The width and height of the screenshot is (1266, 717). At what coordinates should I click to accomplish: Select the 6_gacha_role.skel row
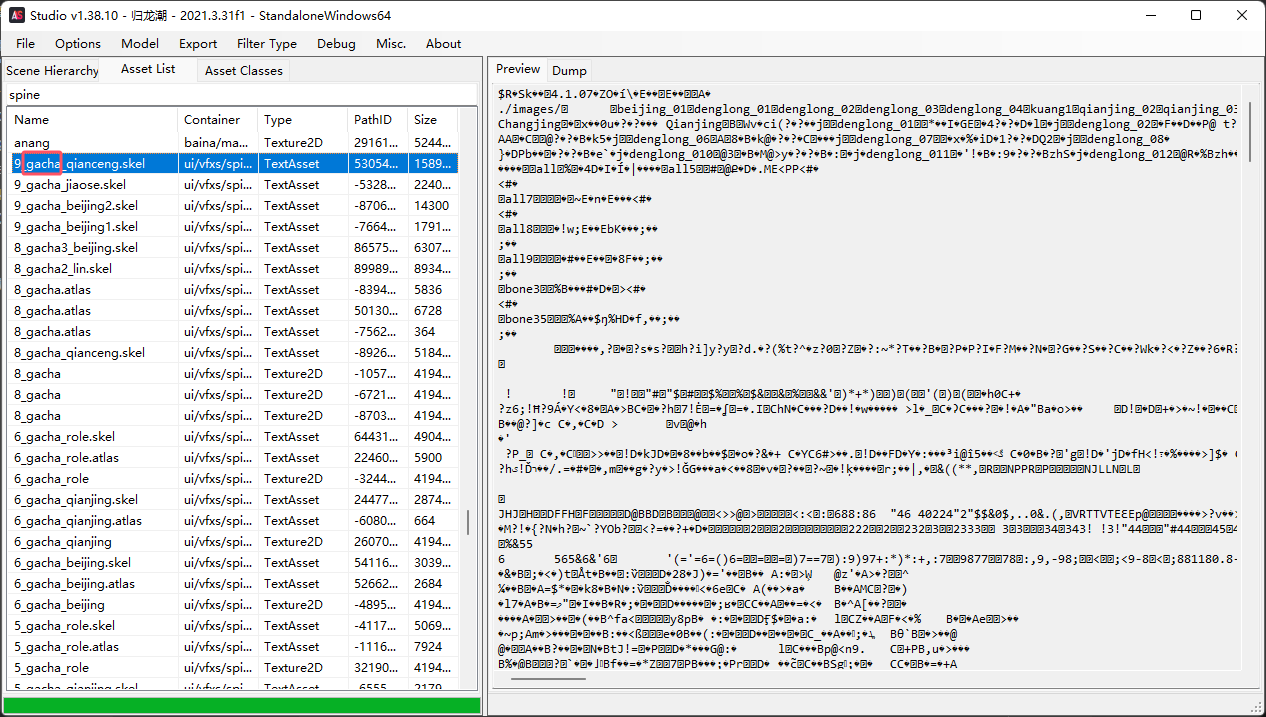coord(234,436)
